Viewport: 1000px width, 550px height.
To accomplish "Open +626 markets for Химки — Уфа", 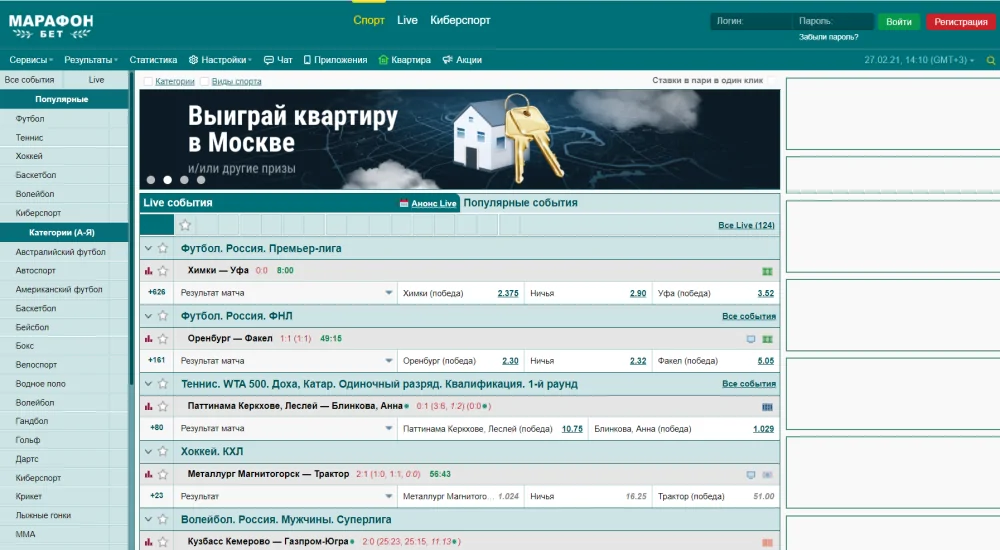I will pyautogui.click(x=156, y=292).
